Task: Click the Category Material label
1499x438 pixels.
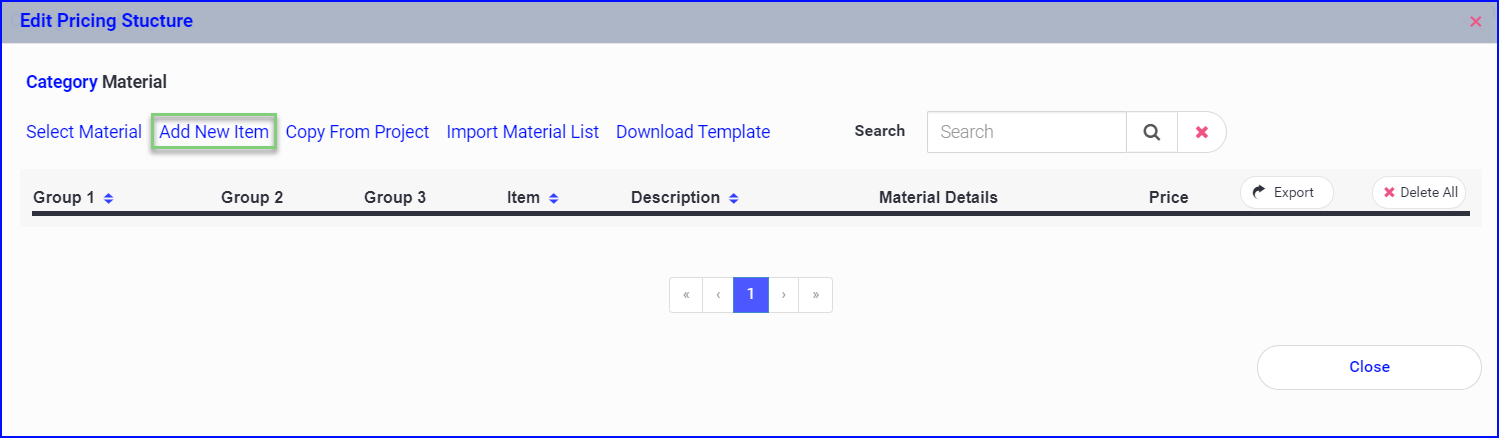Action: [96, 82]
